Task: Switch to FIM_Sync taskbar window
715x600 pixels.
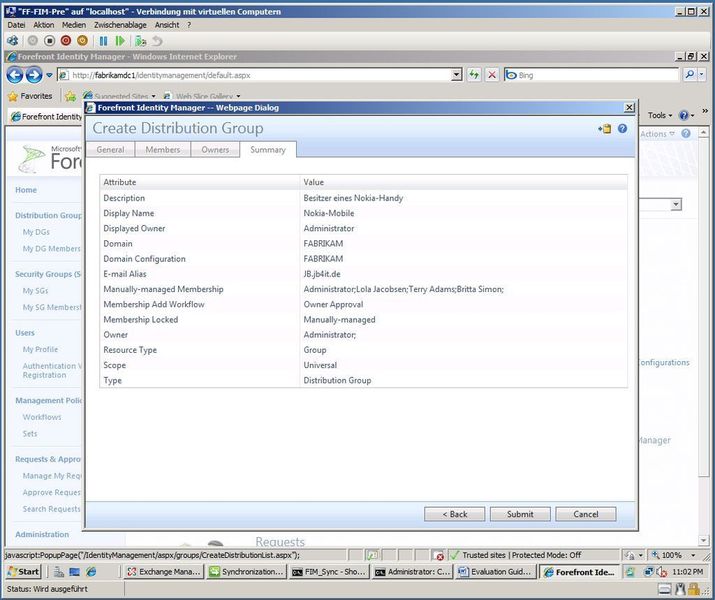Action: coord(329,572)
